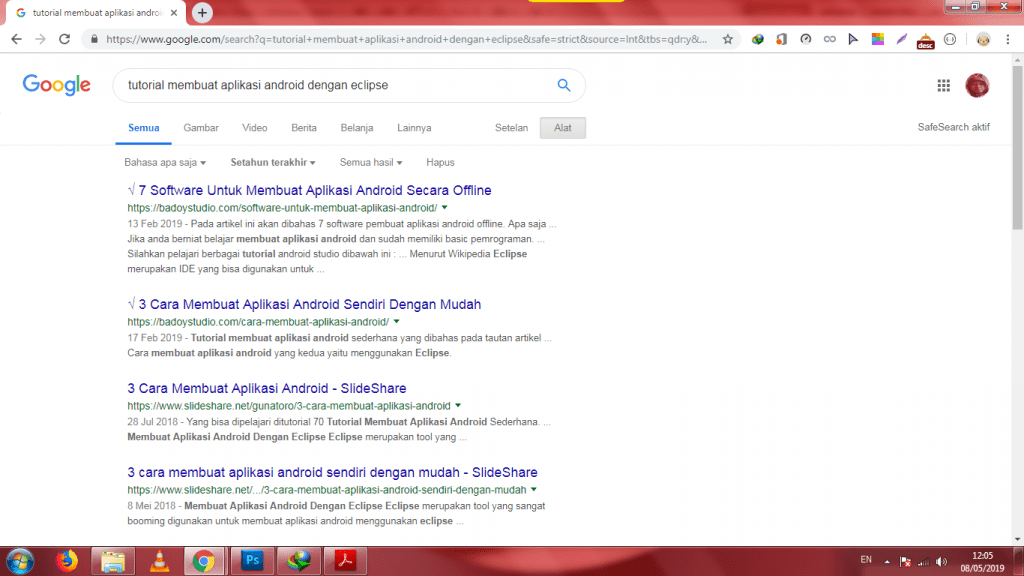Expand the arrow next to the slideshare gunatoro URL
This screenshot has height=576, width=1024.
458,406
